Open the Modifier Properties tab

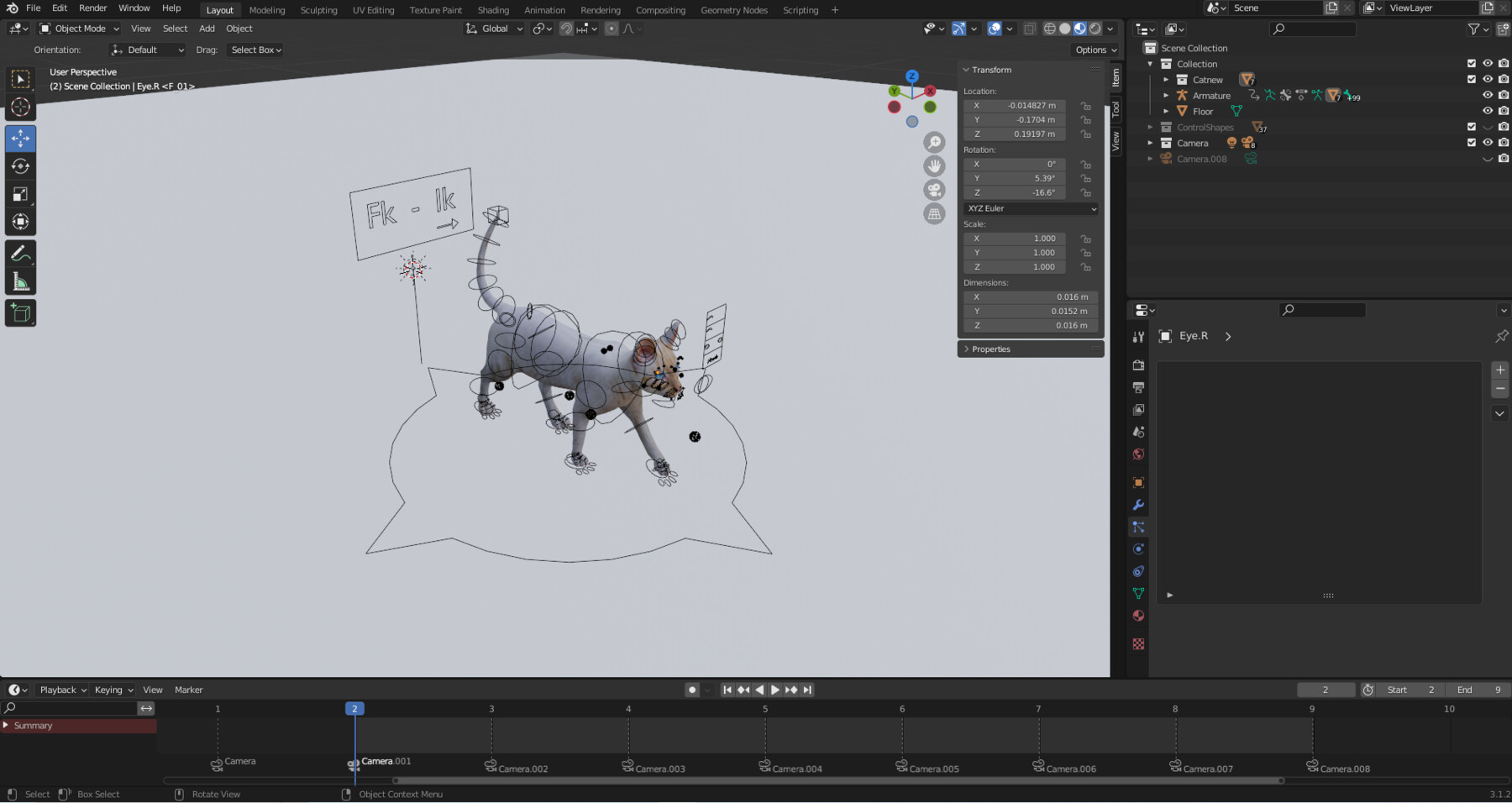pyautogui.click(x=1138, y=505)
